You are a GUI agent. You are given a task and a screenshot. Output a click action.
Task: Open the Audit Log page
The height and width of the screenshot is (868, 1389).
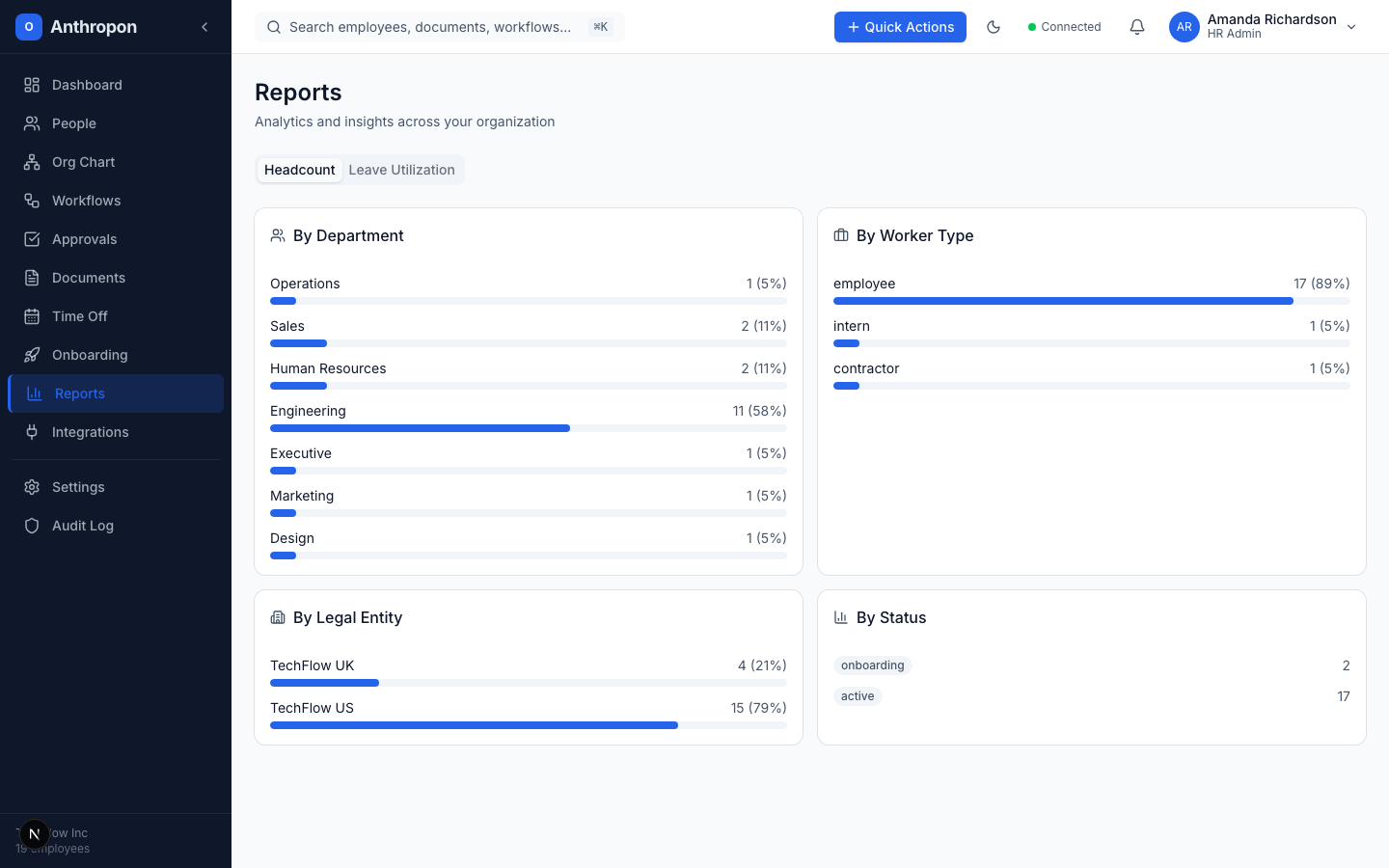pos(82,526)
